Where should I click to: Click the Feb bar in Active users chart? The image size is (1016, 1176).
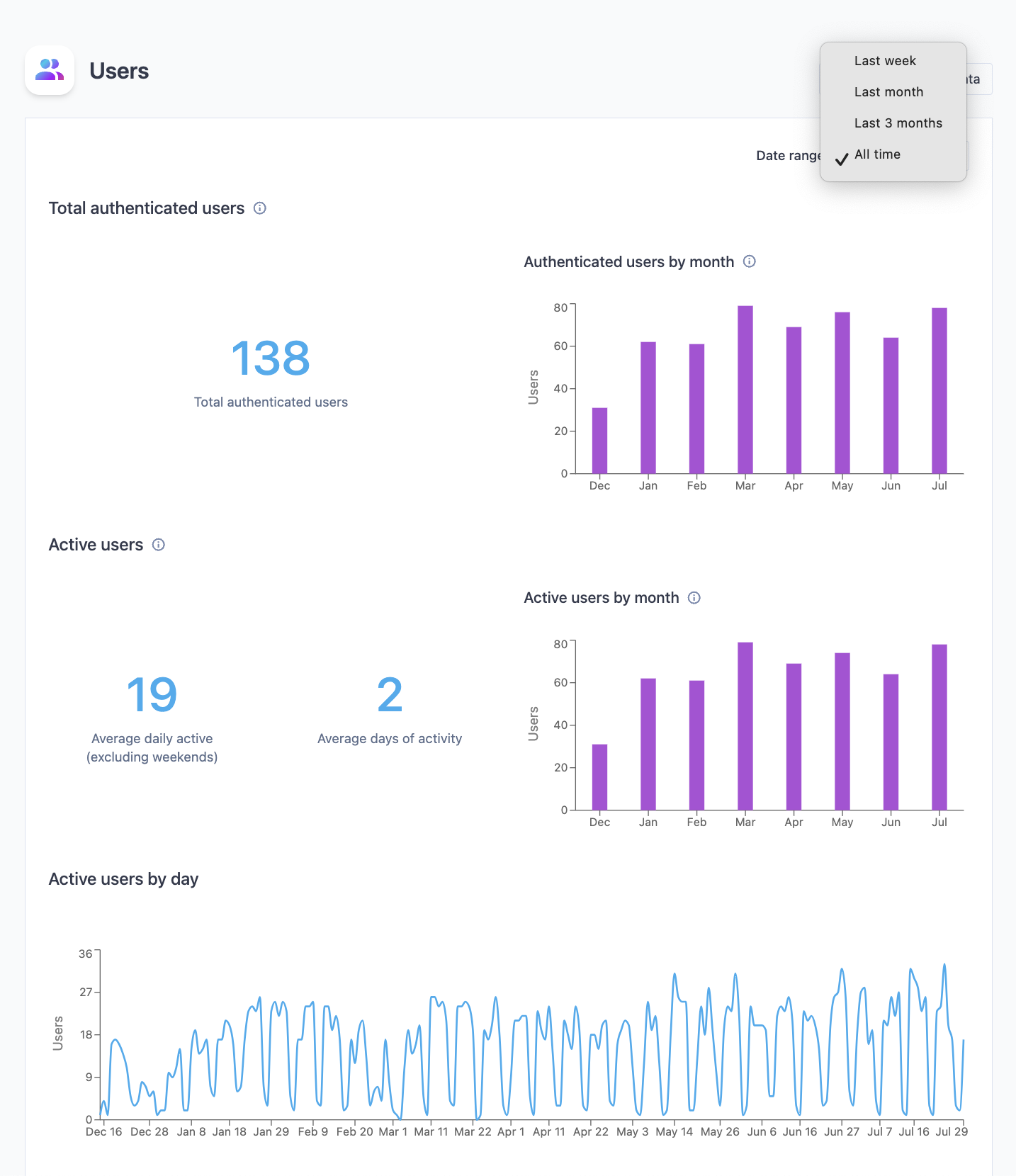coord(696,745)
